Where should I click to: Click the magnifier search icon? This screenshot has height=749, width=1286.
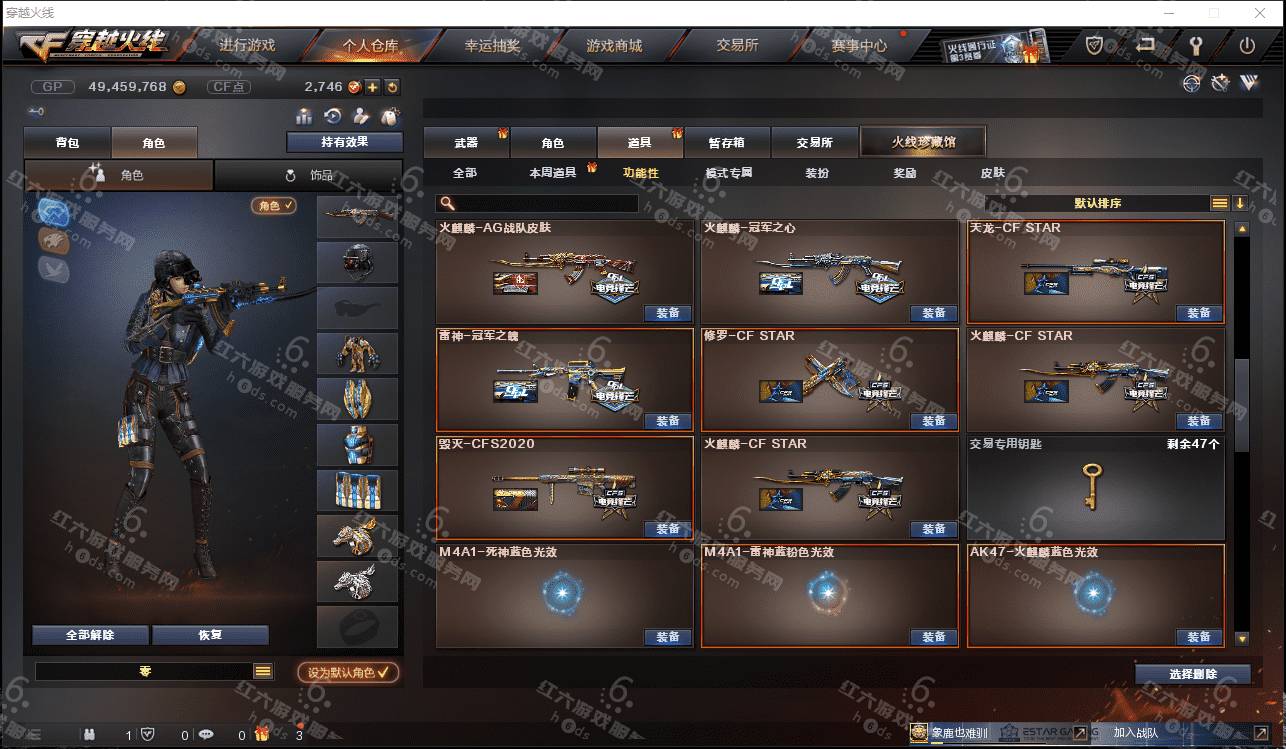[448, 203]
